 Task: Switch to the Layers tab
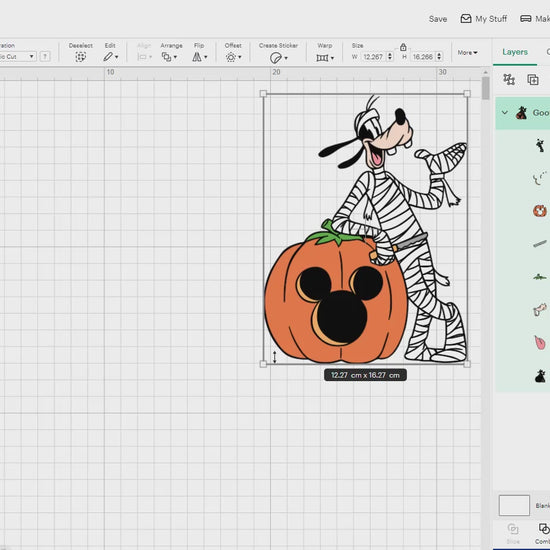click(515, 52)
